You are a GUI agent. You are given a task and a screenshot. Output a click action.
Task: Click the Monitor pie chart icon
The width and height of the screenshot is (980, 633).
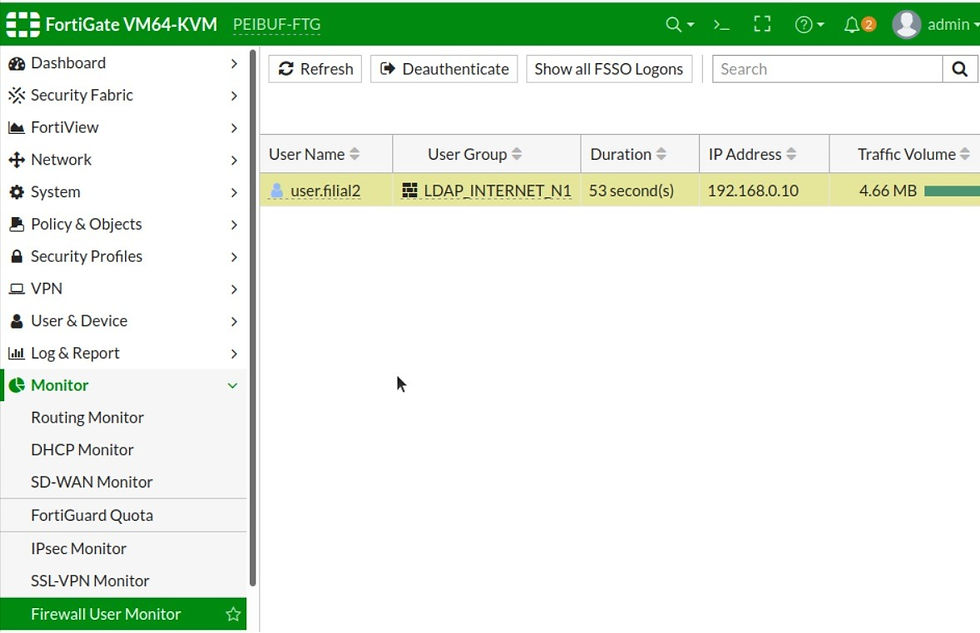coord(17,386)
